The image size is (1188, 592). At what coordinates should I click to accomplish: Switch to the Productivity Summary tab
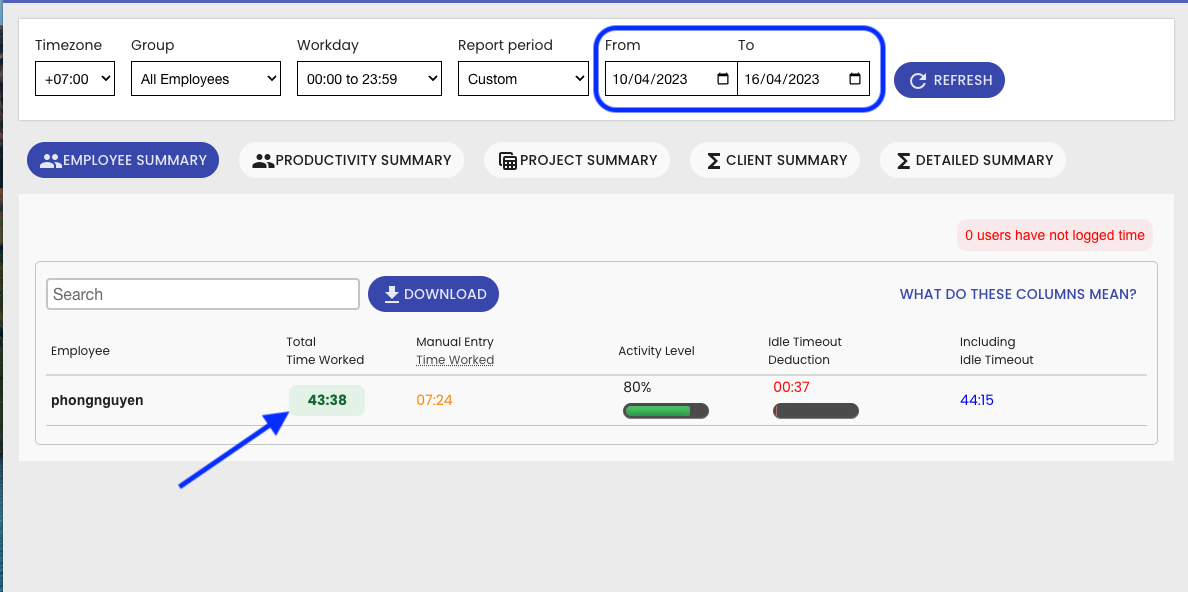(x=351, y=160)
